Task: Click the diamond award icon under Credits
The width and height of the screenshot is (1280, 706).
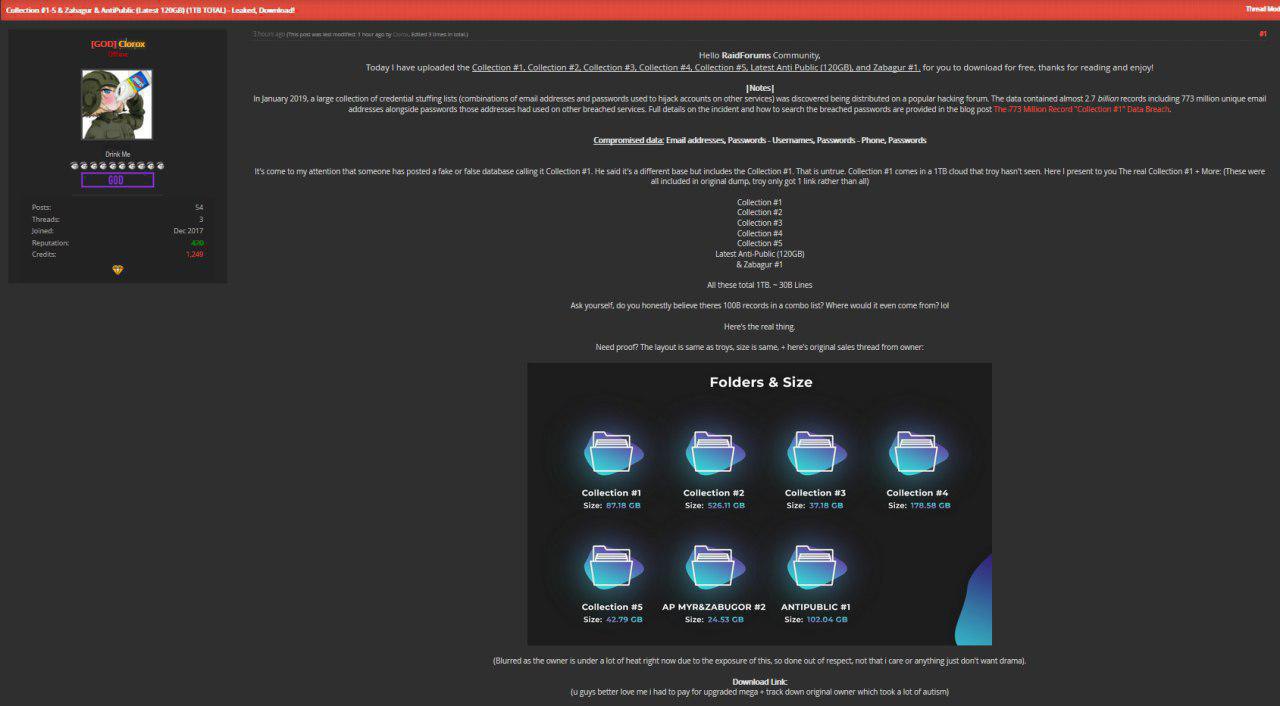Action: [117, 270]
